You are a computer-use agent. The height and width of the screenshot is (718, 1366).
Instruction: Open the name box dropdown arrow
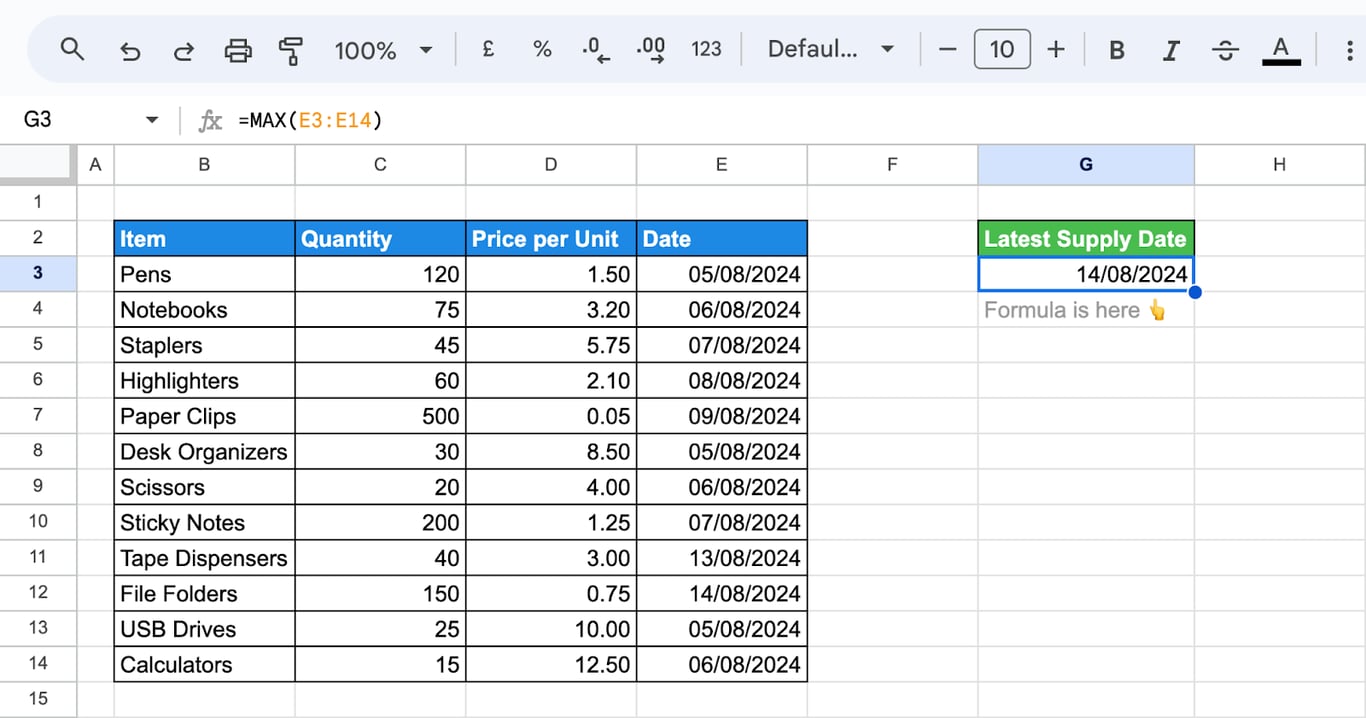[152, 120]
